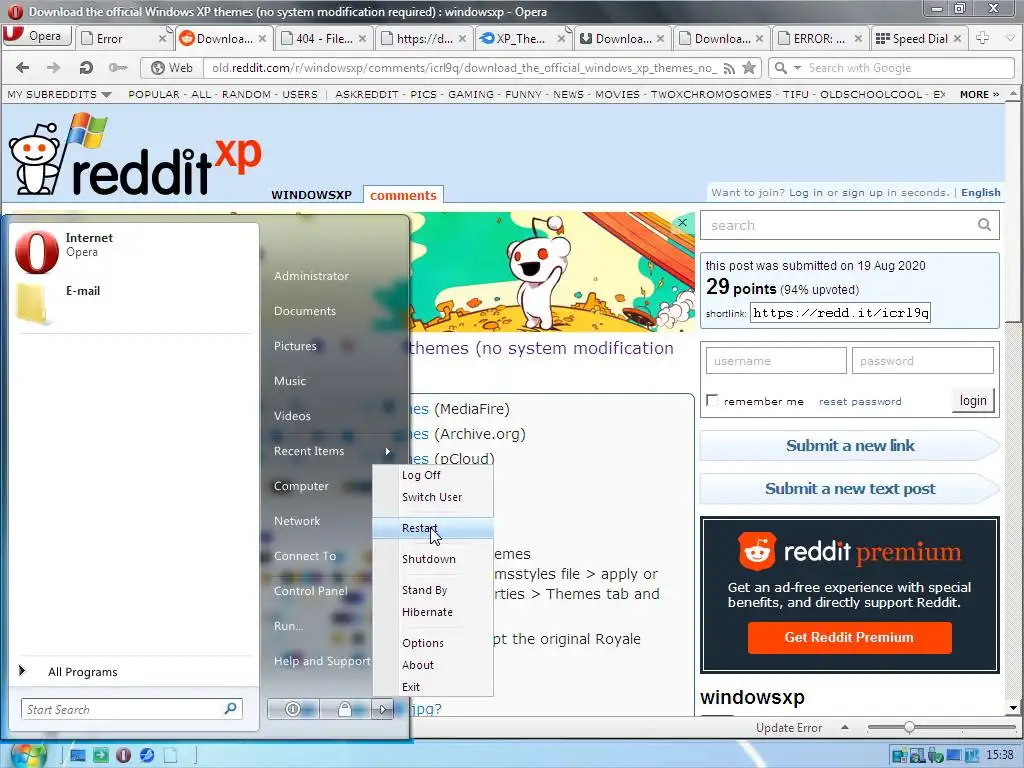This screenshot has width=1024, height=768.
Task: Bookmark page with the star icon
Action: pos(749,67)
